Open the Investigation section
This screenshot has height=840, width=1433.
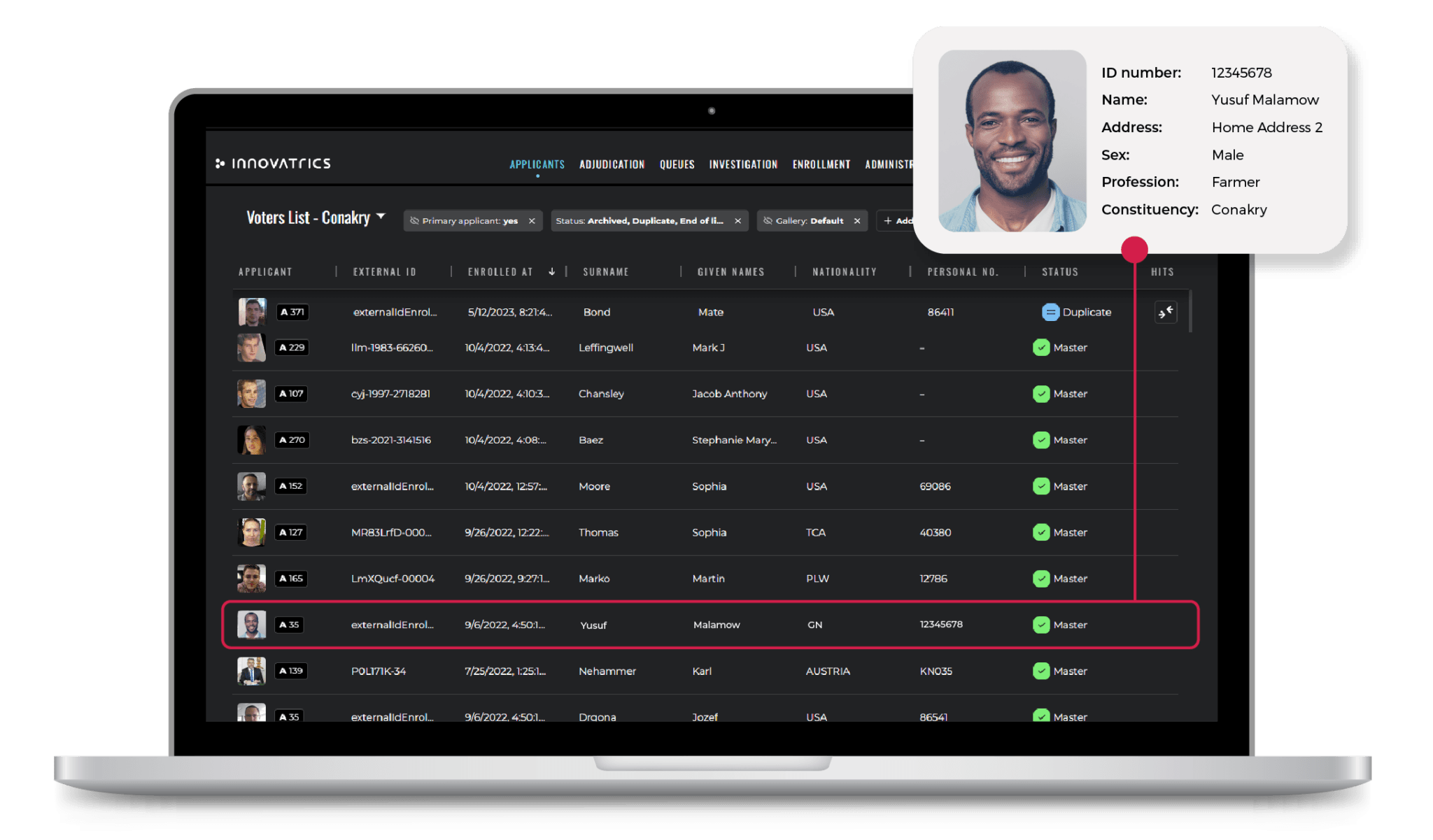pos(743,164)
